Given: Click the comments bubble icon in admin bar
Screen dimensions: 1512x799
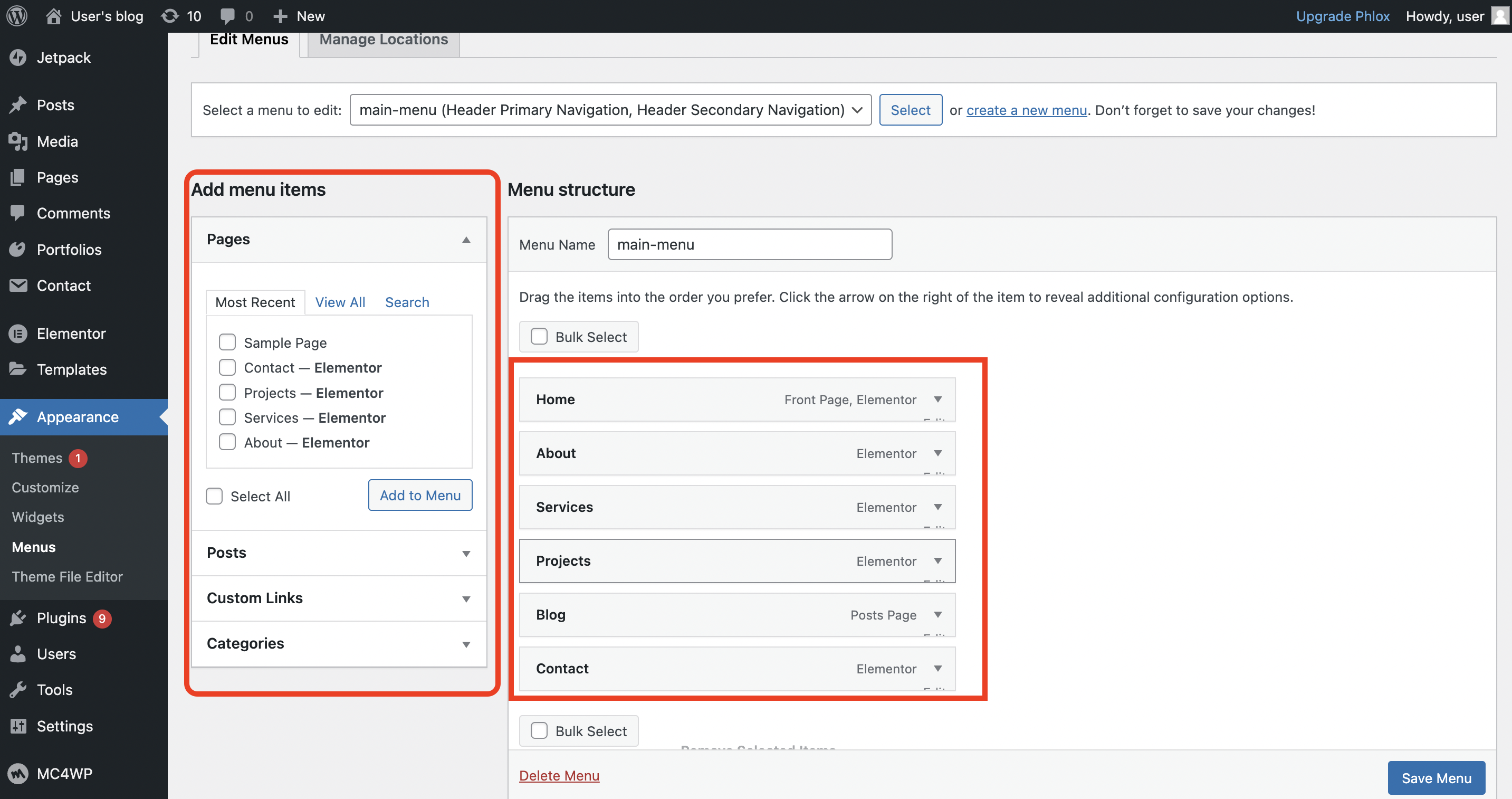Looking at the screenshot, I should pos(227,16).
